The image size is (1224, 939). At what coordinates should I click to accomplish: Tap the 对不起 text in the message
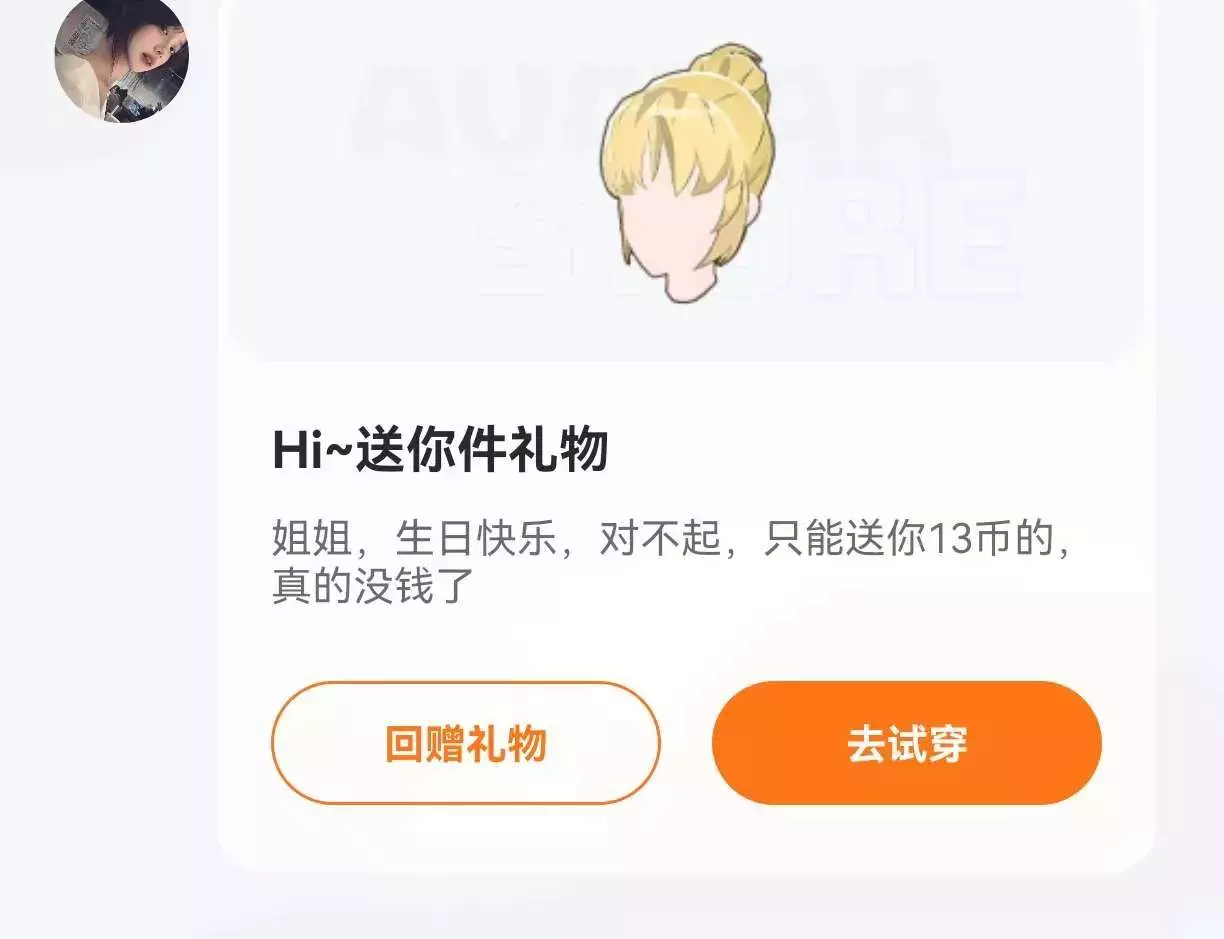(660, 540)
